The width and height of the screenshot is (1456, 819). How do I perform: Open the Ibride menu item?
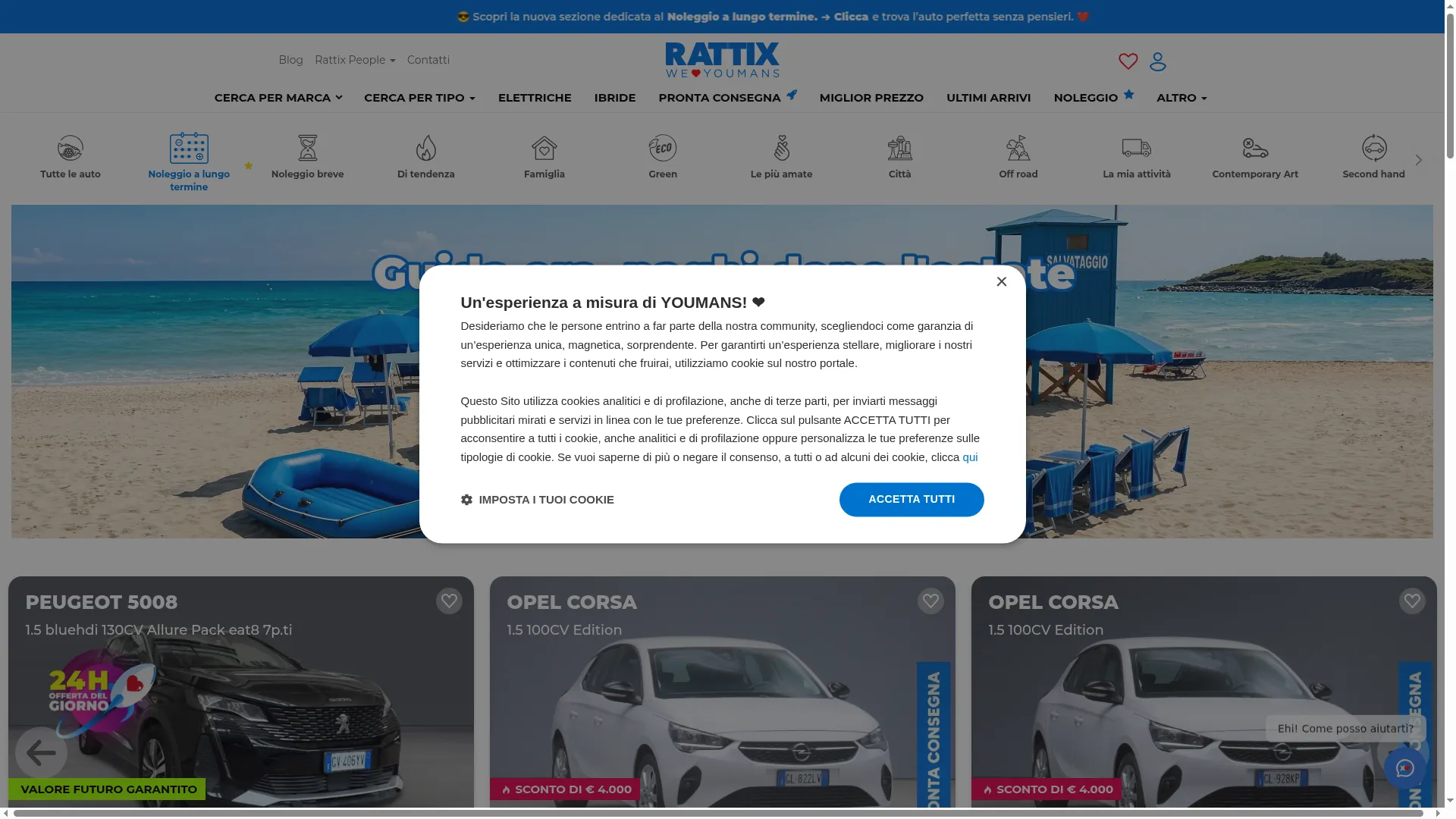point(615,98)
